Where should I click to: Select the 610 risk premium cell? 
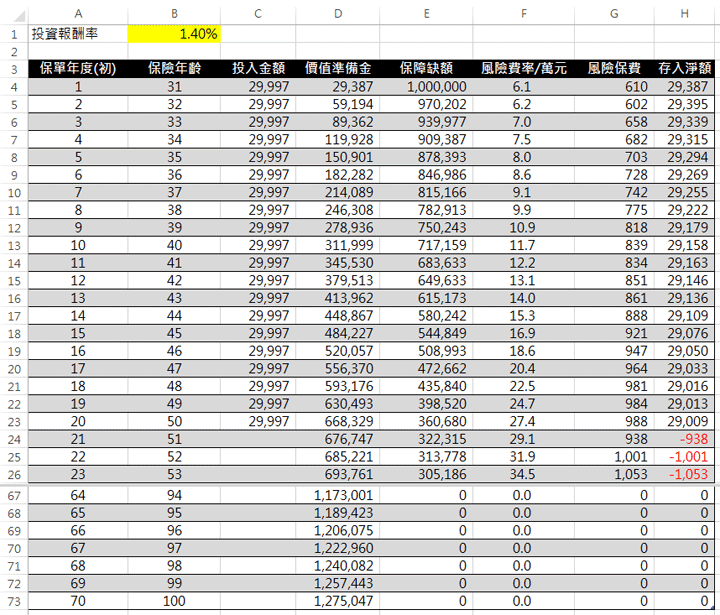pos(614,87)
